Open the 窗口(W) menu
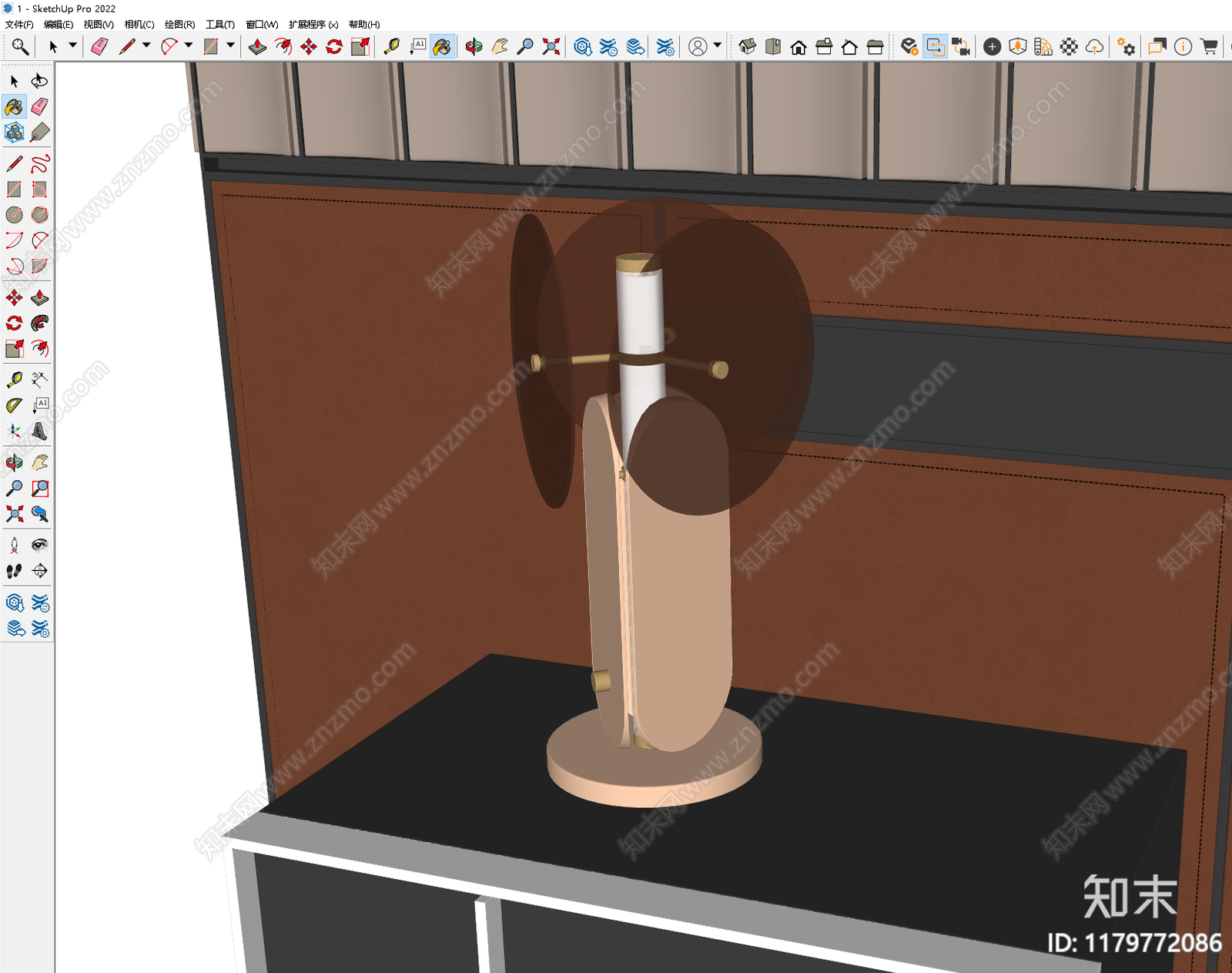Screen dimensions: 1232x973 pyautogui.click(x=262, y=25)
